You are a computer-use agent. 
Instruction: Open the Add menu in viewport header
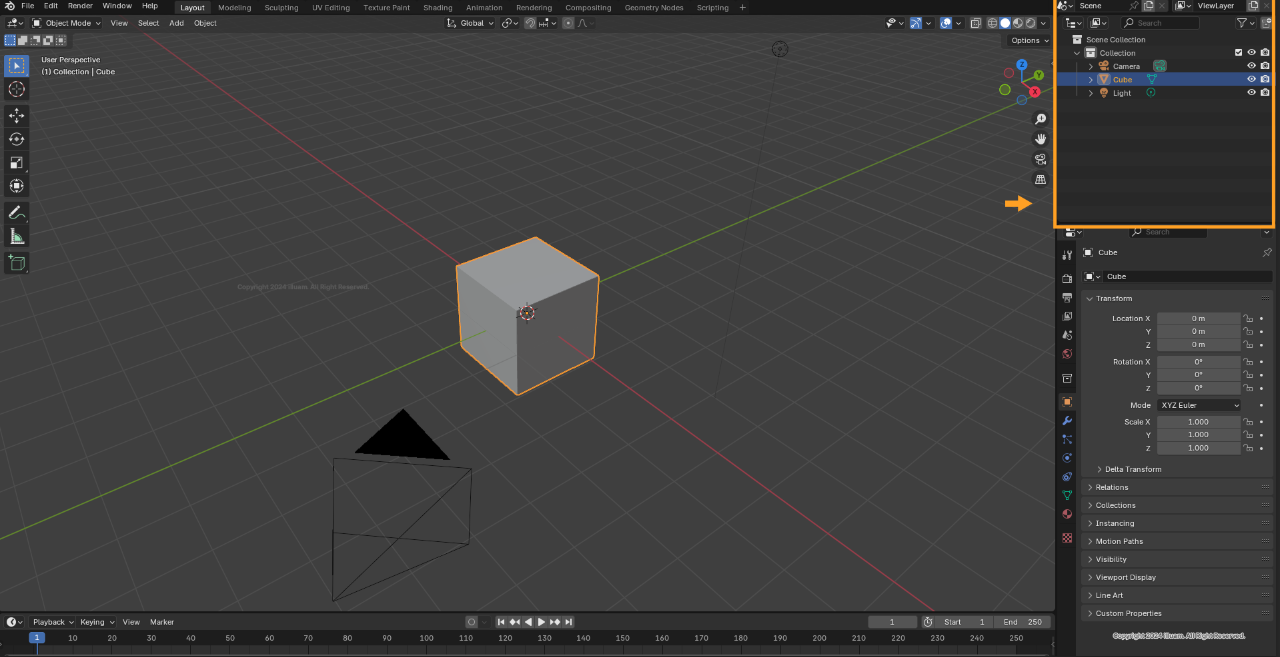click(x=176, y=23)
